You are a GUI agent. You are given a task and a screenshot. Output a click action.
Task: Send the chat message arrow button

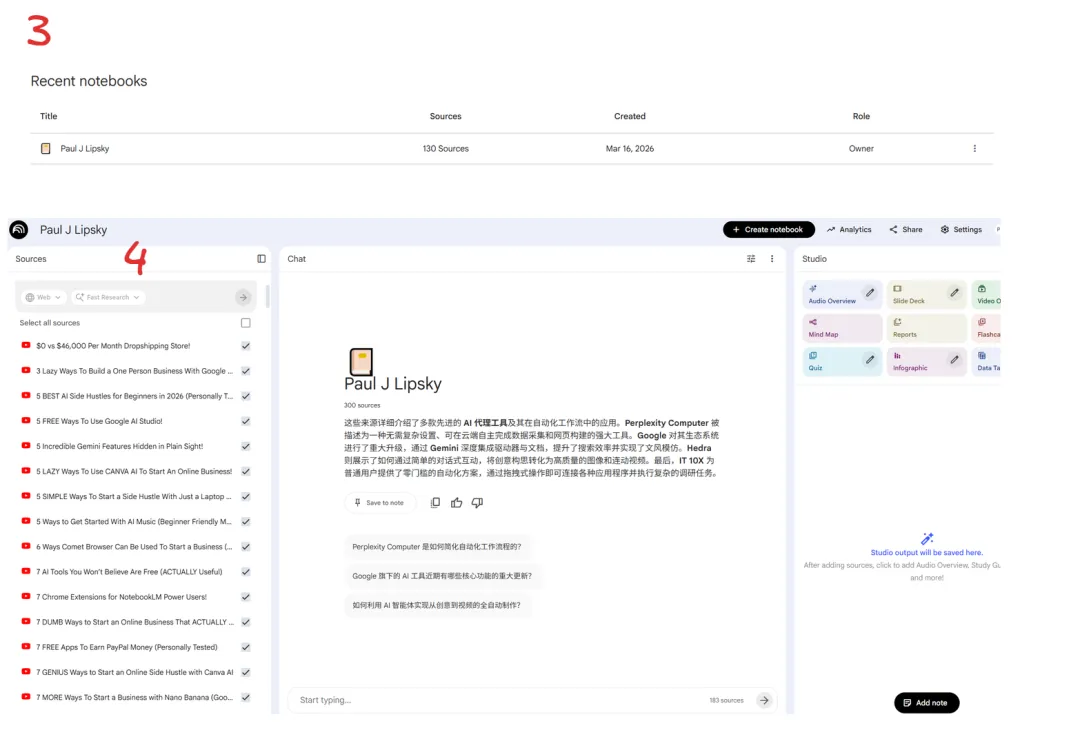tap(764, 700)
